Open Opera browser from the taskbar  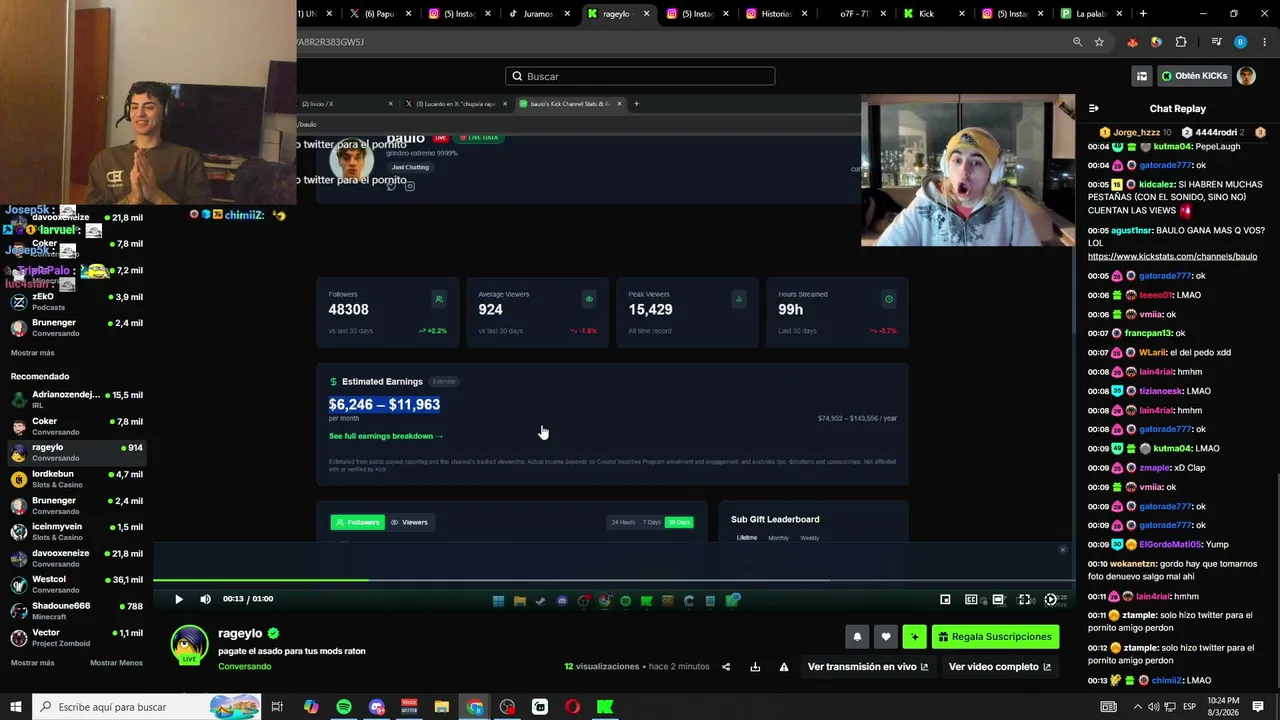point(573,707)
